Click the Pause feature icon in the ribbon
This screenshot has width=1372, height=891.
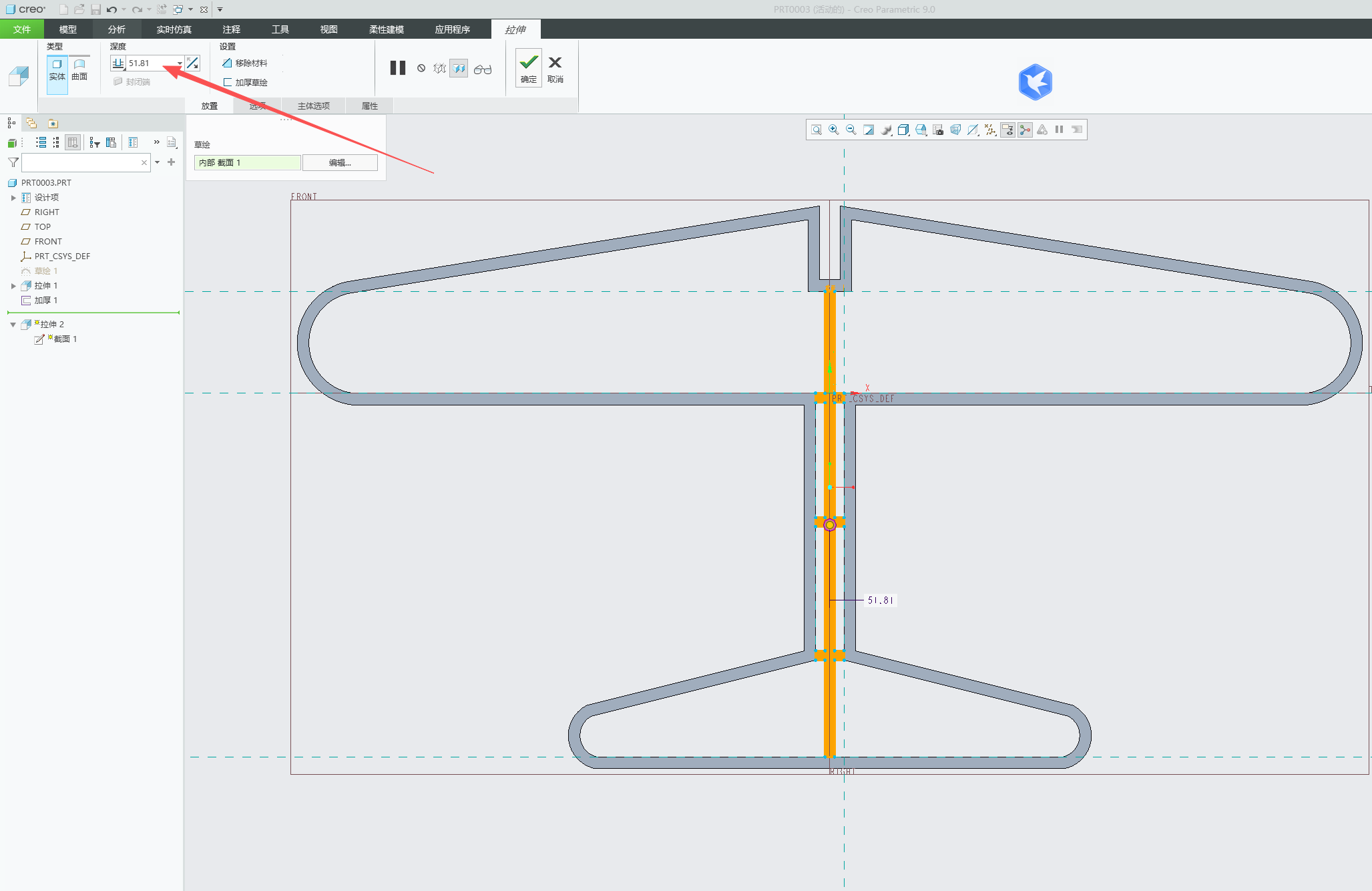(398, 68)
